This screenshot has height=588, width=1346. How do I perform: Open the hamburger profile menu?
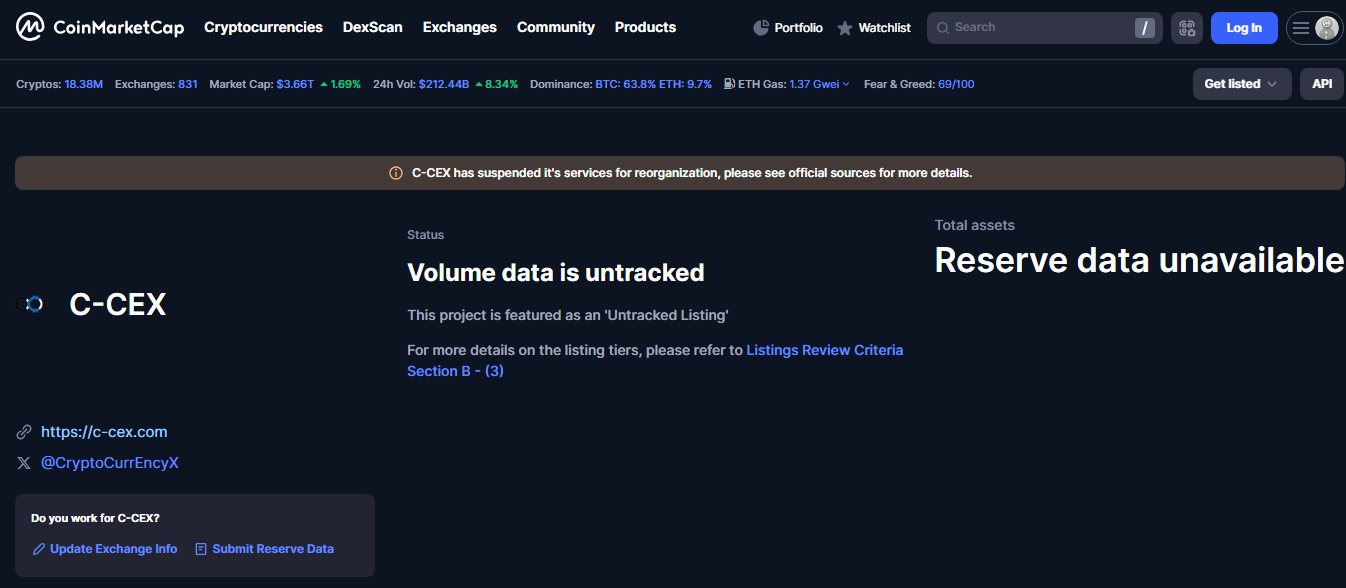[1313, 28]
